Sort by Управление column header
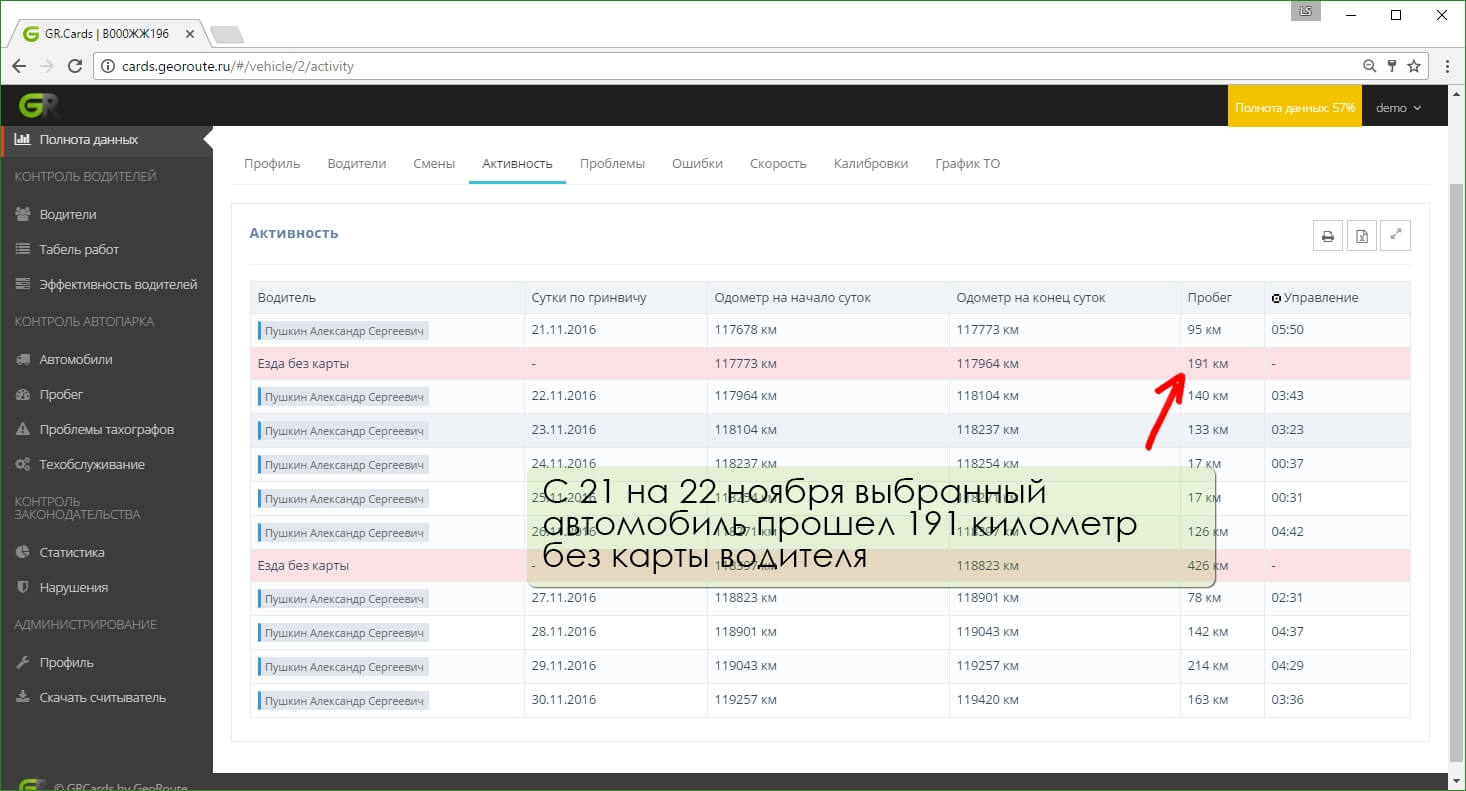The image size is (1466, 791). (1320, 298)
